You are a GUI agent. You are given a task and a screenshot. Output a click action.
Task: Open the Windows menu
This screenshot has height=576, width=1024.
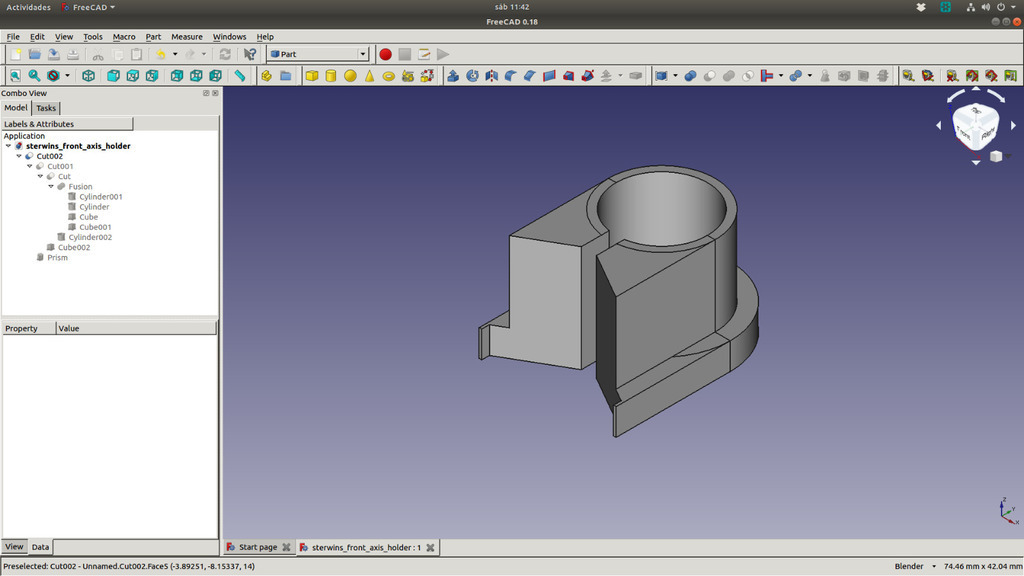tap(229, 37)
